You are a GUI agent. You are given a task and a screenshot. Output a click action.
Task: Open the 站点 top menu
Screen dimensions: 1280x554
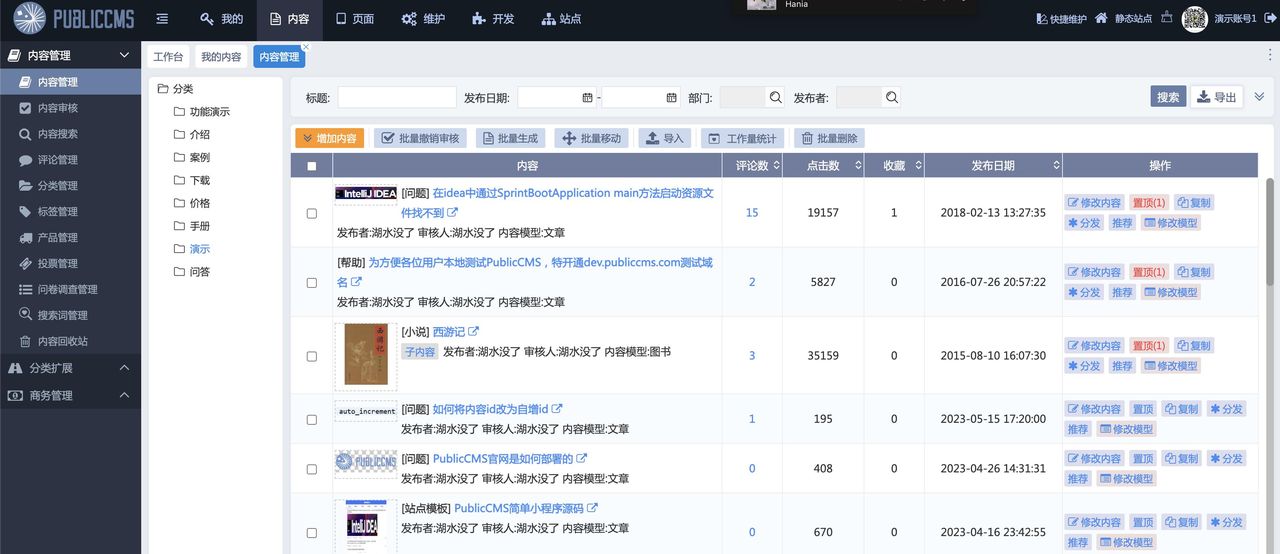point(561,19)
